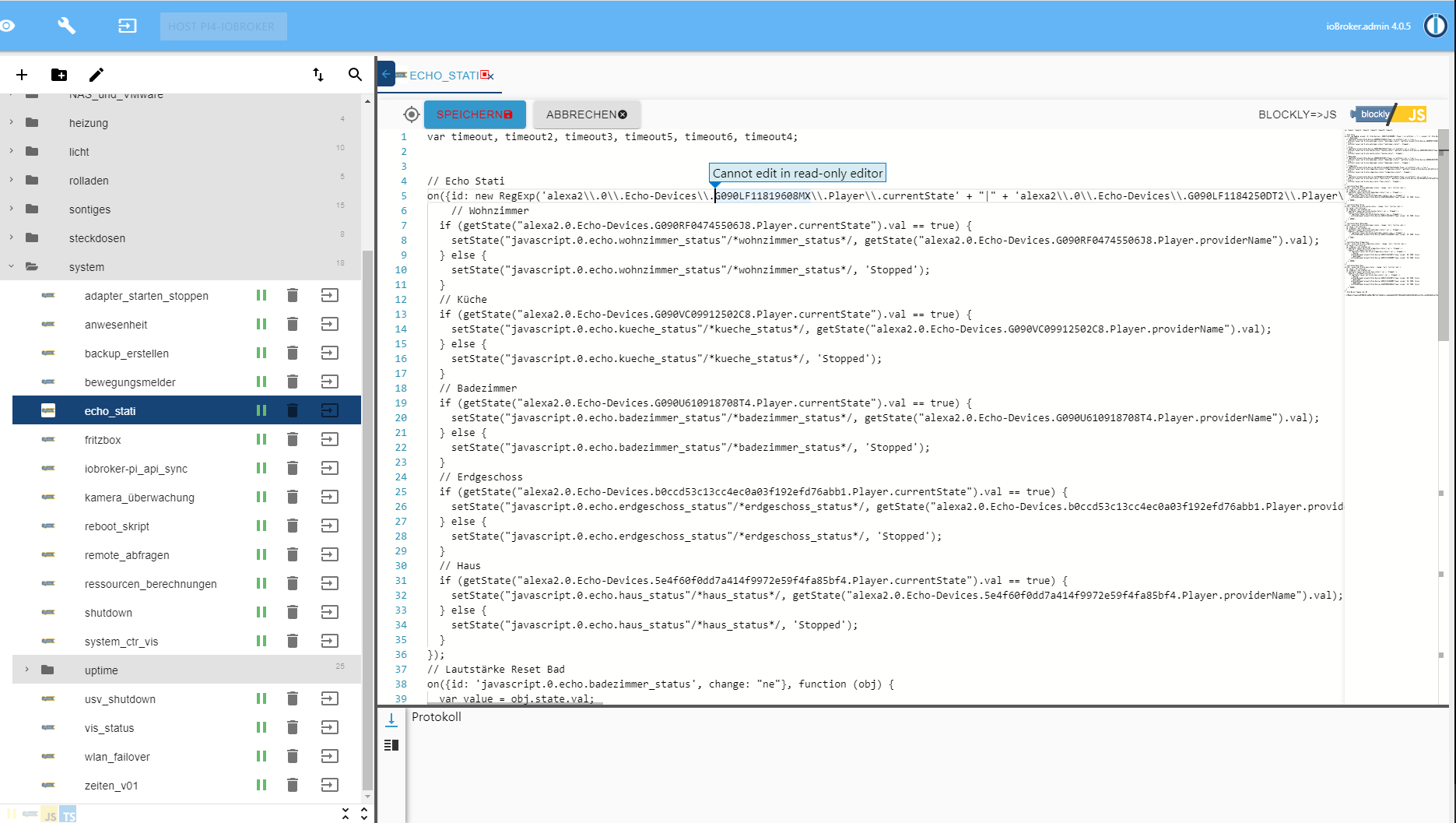The width and height of the screenshot is (1456, 823).
Task: Delete the kamera_überwachung script
Action: click(293, 497)
